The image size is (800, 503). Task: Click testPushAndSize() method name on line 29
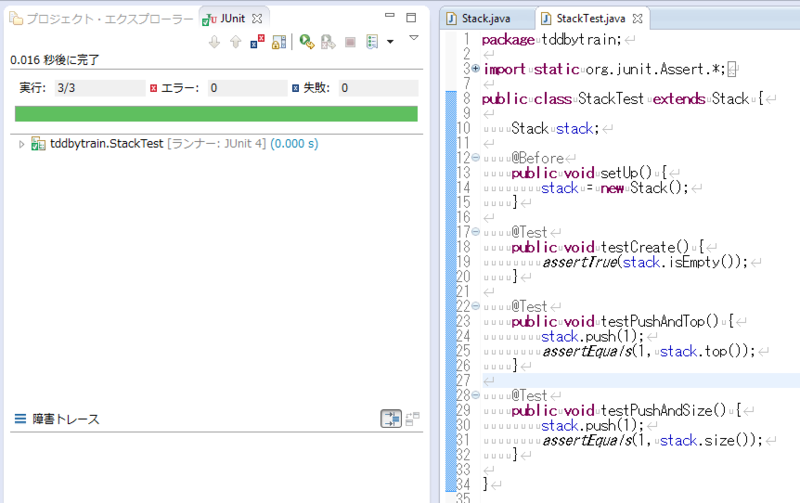point(663,410)
